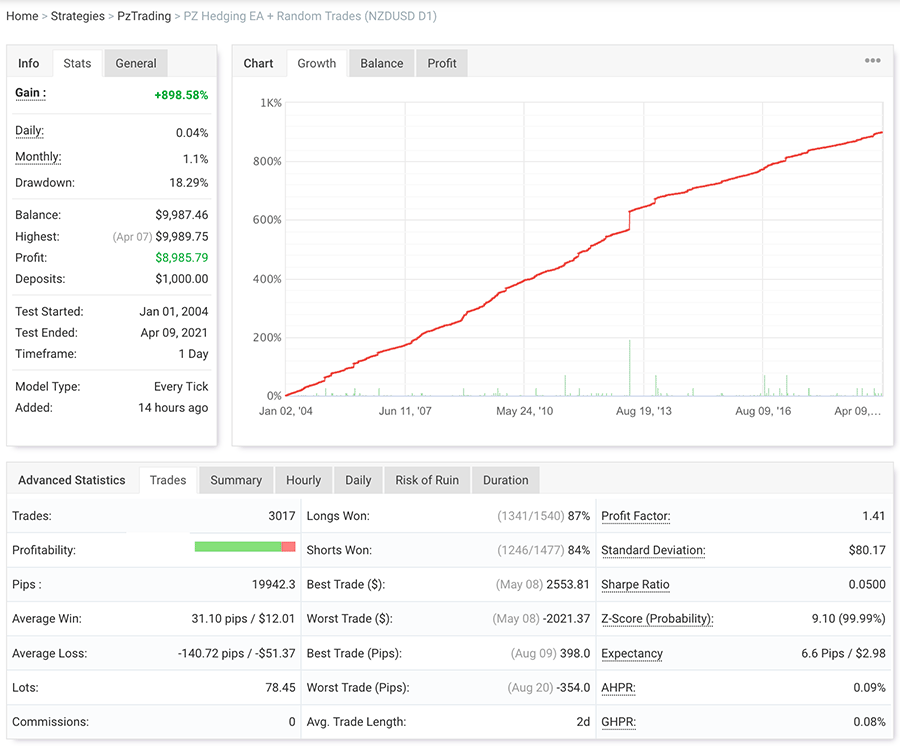Open the Strategies breadcrumb link
The width and height of the screenshot is (900, 746).
pos(77,16)
